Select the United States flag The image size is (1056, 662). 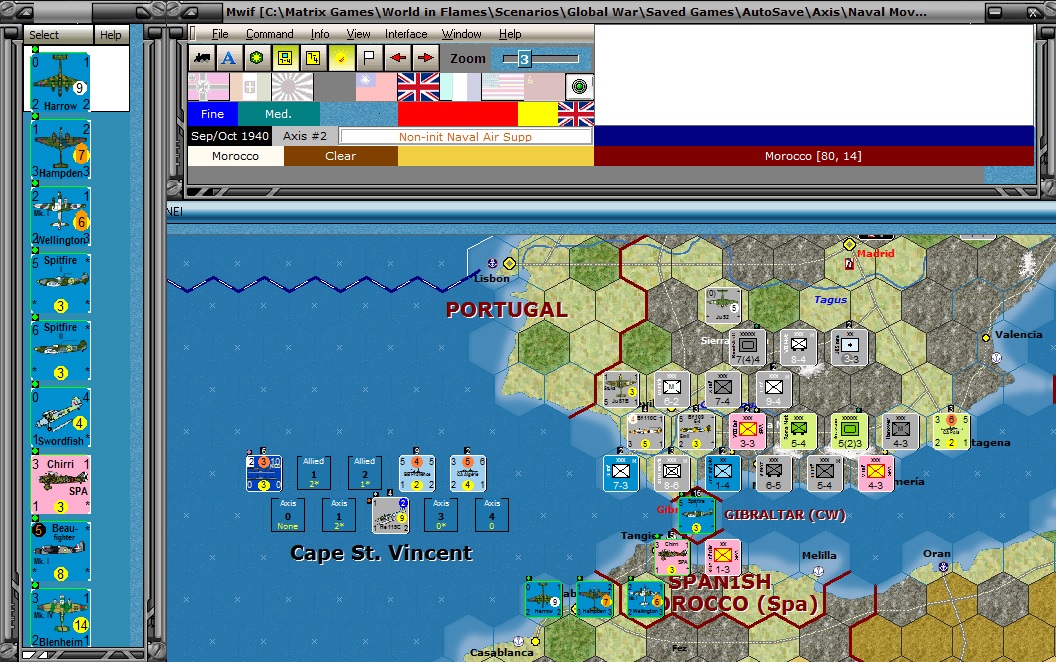point(502,87)
